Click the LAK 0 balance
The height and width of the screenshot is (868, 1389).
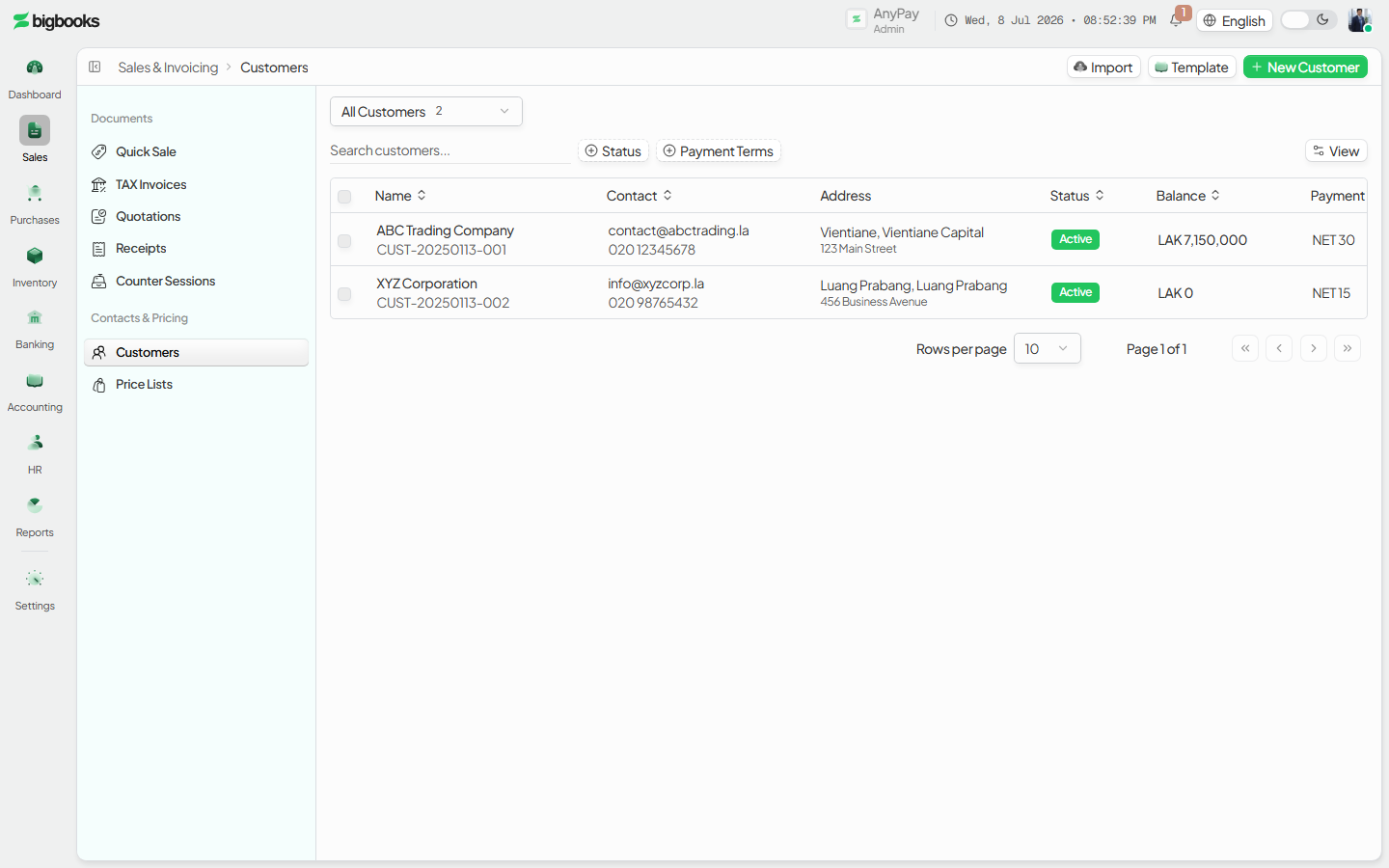coord(1175,293)
